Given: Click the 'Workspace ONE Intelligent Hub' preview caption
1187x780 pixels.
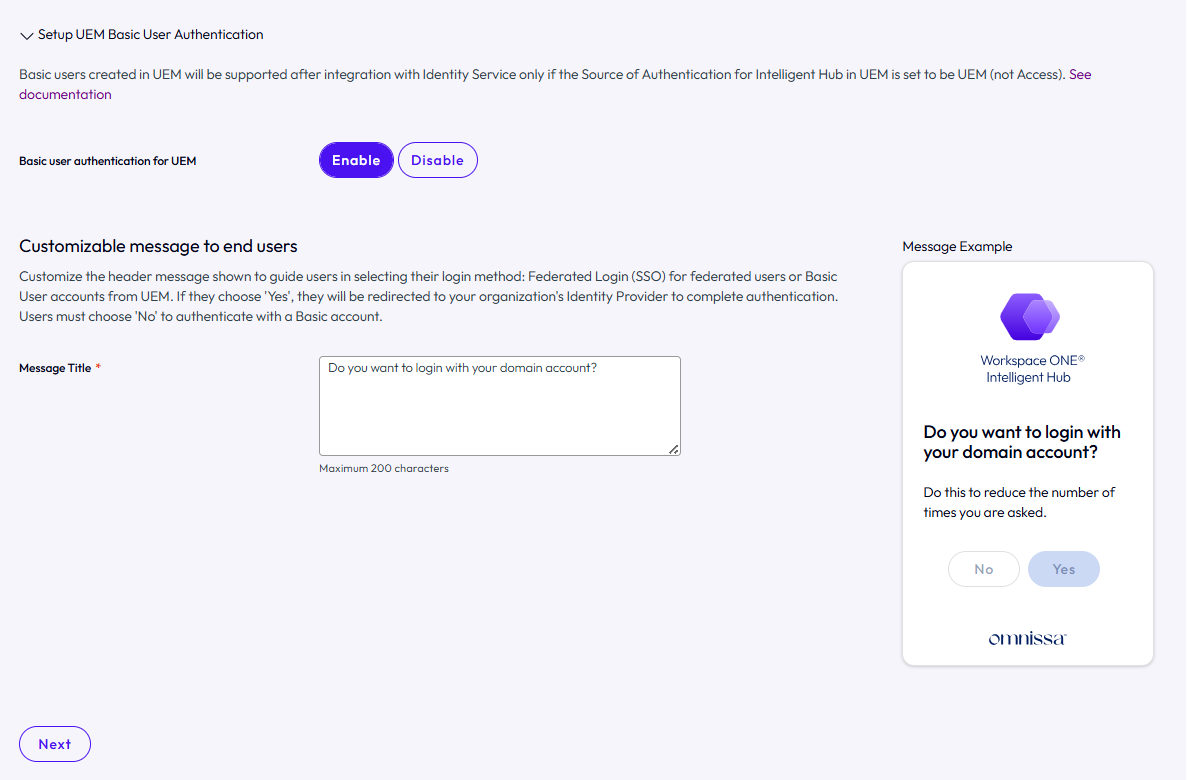Looking at the screenshot, I should click(x=1032, y=369).
